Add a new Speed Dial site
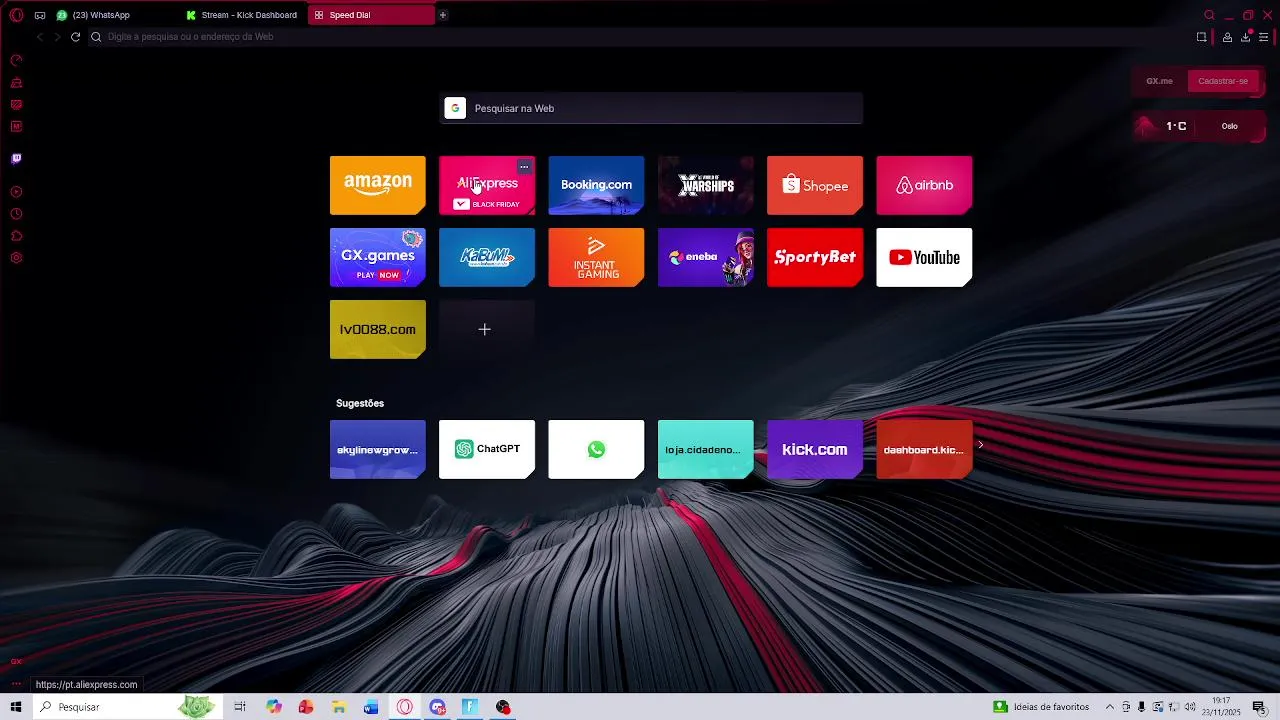Screen dimensions: 1280x720 point(487,329)
